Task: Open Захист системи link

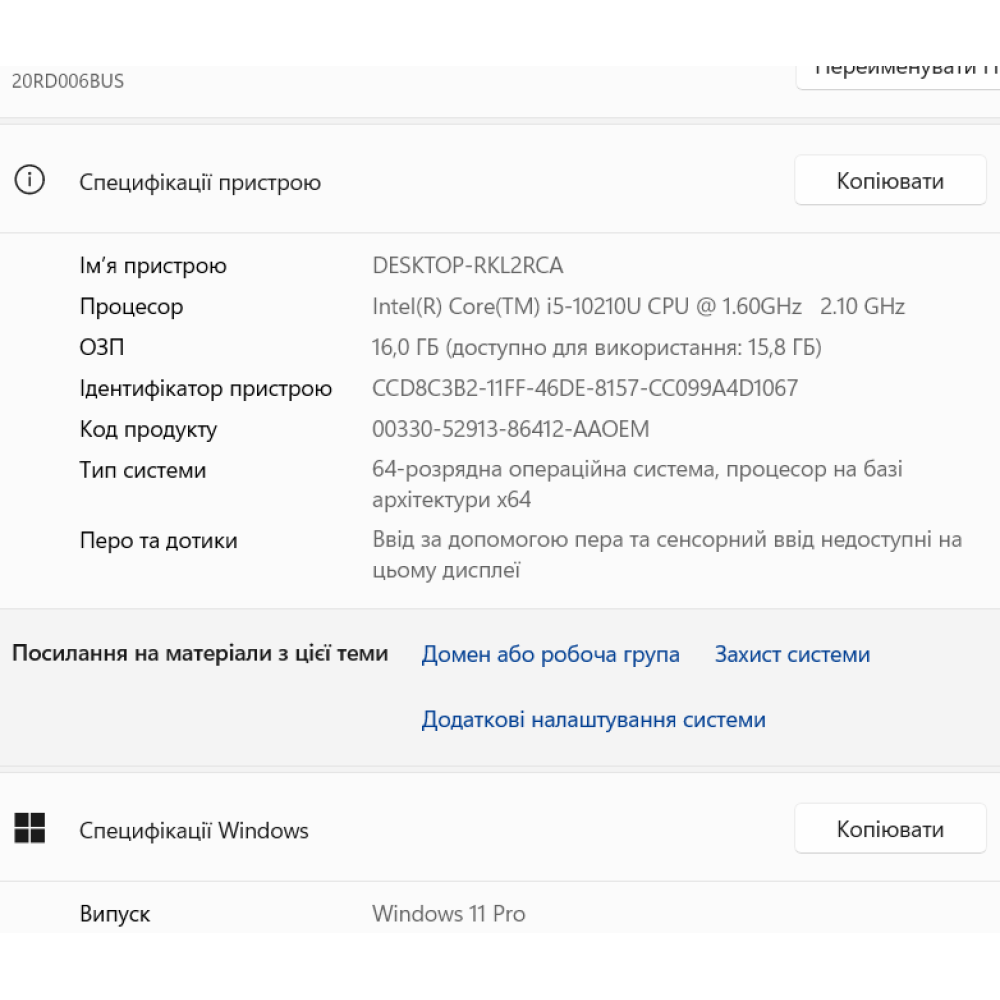Action: point(792,655)
